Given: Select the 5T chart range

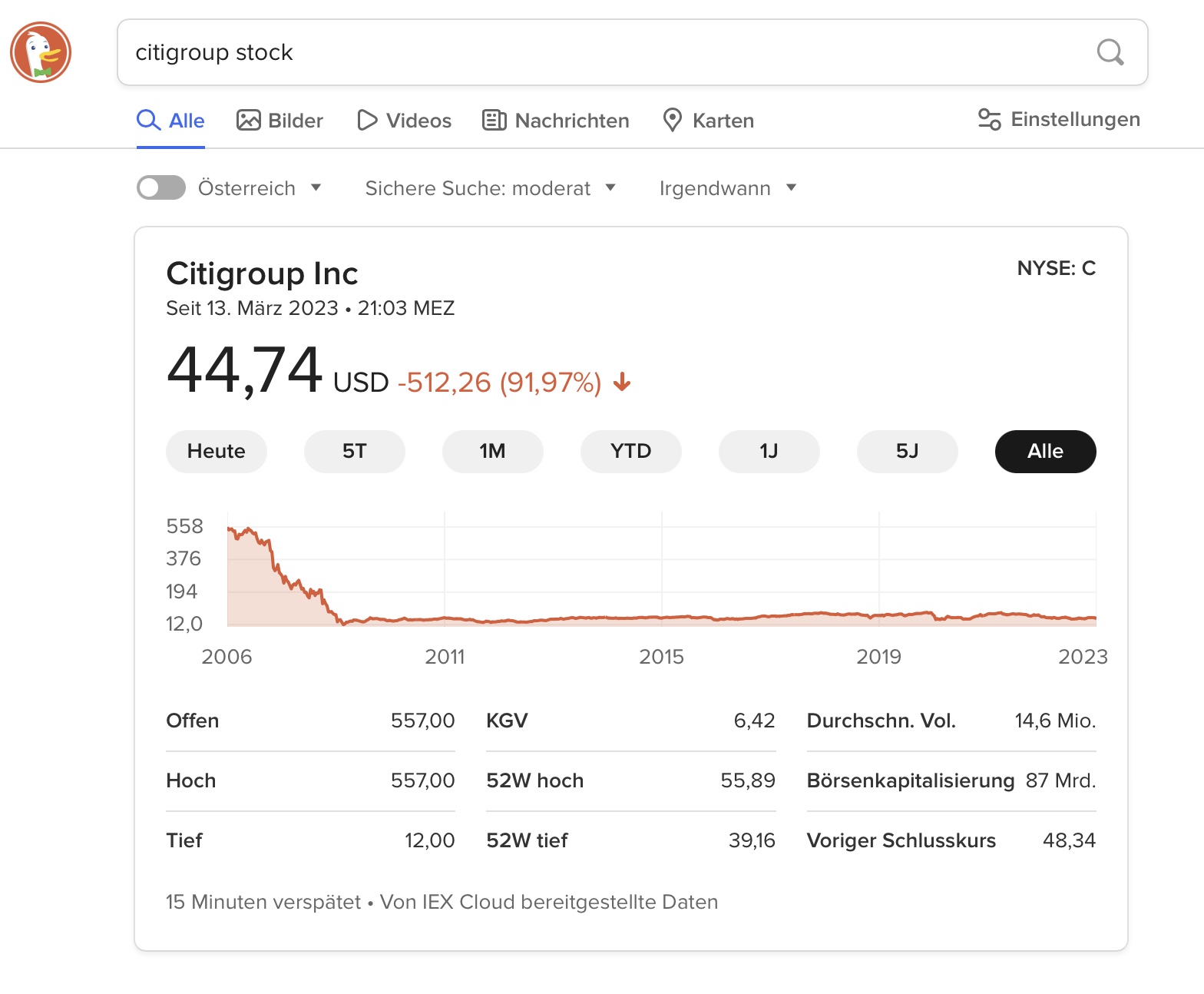Looking at the screenshot, I should click(x=355, y=452).
